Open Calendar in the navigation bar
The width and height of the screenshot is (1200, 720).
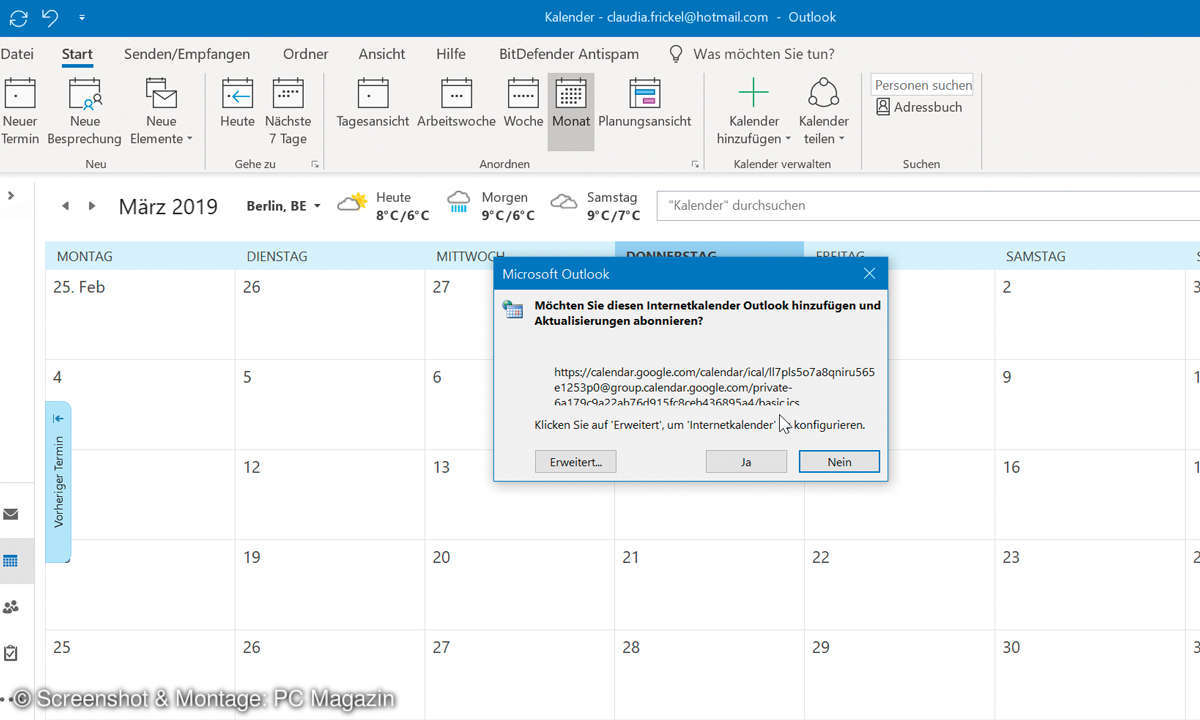11,561
